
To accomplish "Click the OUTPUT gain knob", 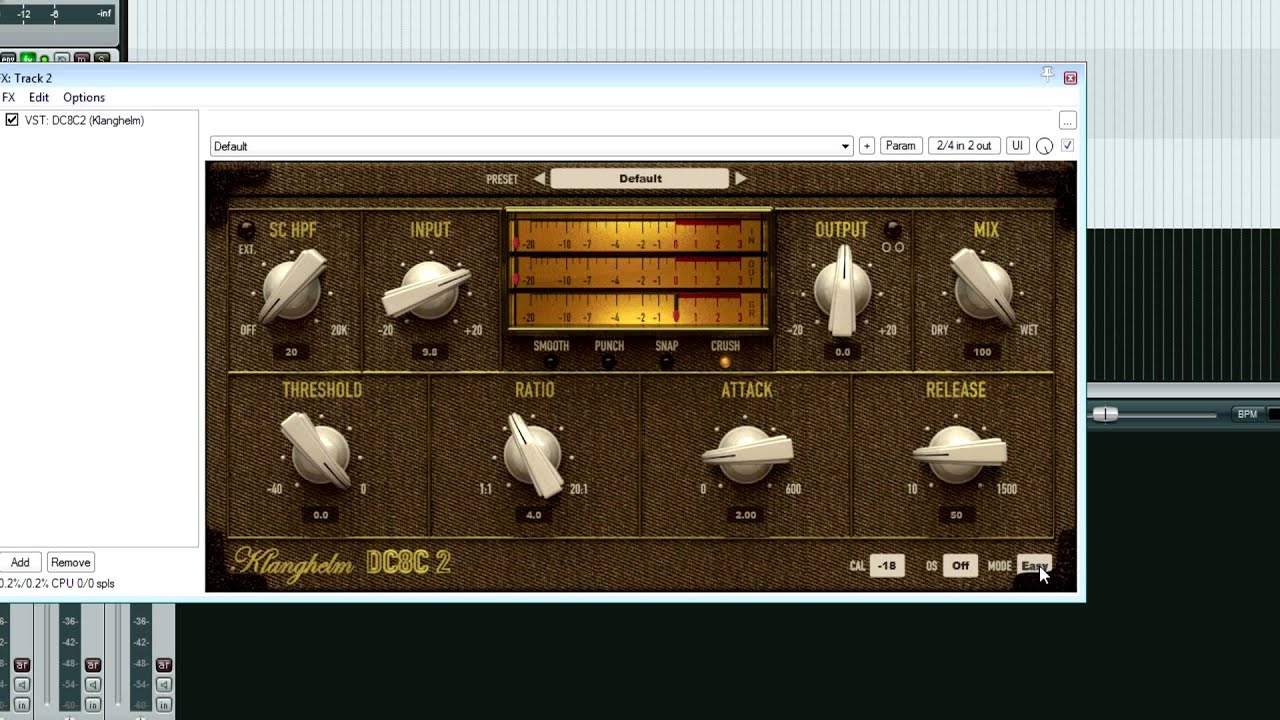I will tap(842, 290).
